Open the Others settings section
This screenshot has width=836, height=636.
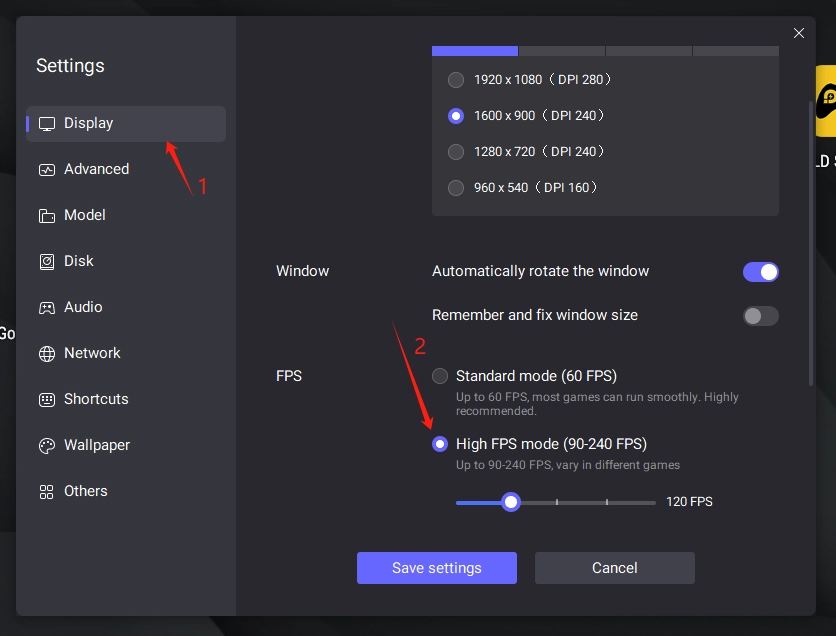pos(86,491)
